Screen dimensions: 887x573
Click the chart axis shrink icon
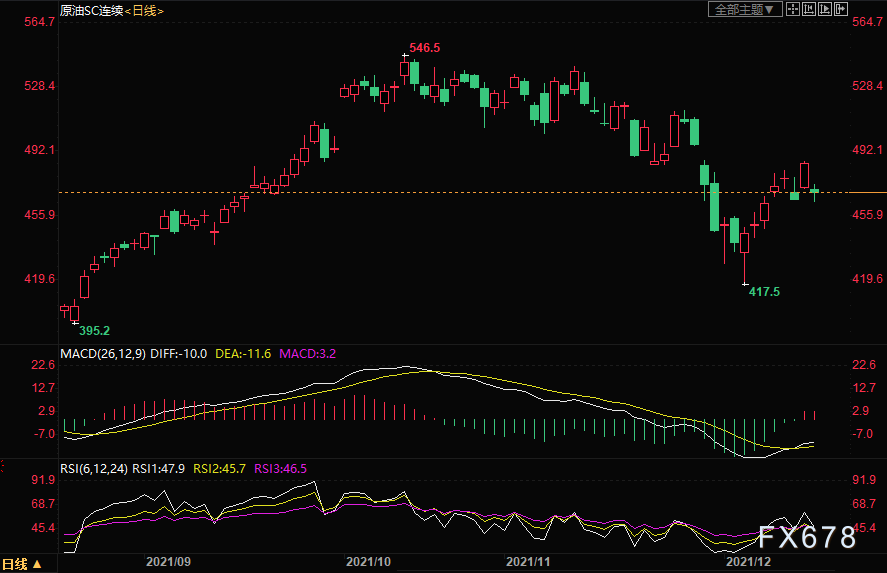809,9
